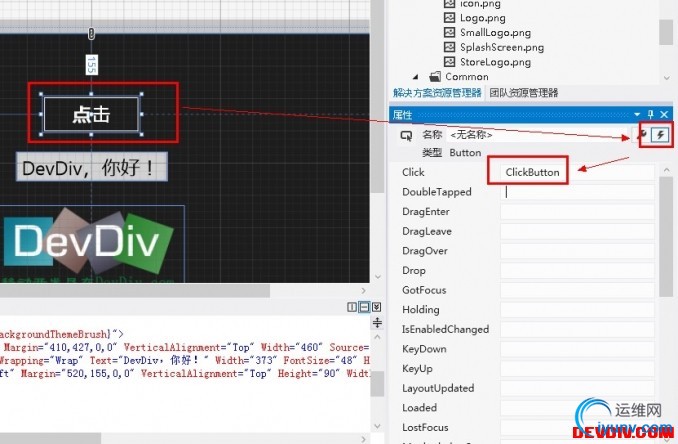Click the XAML editor horizontal scroll right arrow
This screenshot has width=678, height=444.
[x=364, y=439]
